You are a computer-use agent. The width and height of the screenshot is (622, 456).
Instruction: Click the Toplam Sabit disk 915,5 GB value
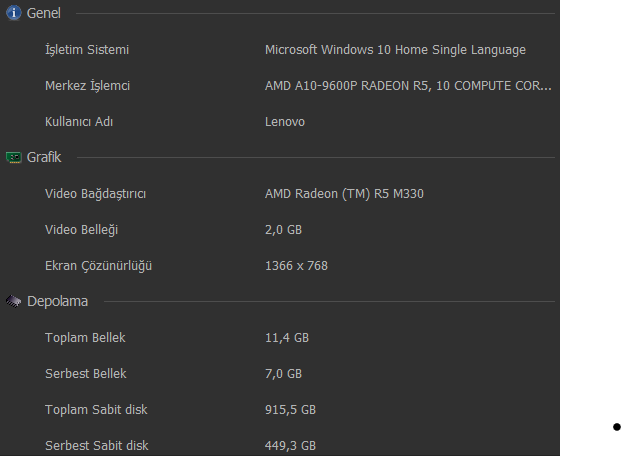click(x=290, y=410)
